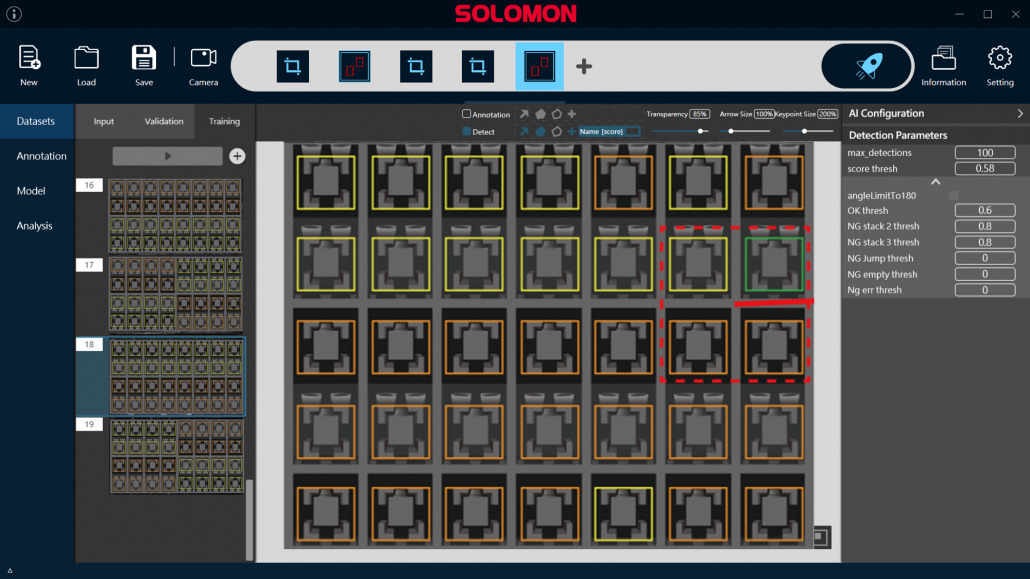Open the Name [score] label dropdown
The image size is (1030, 579).
tap(608, 131)
